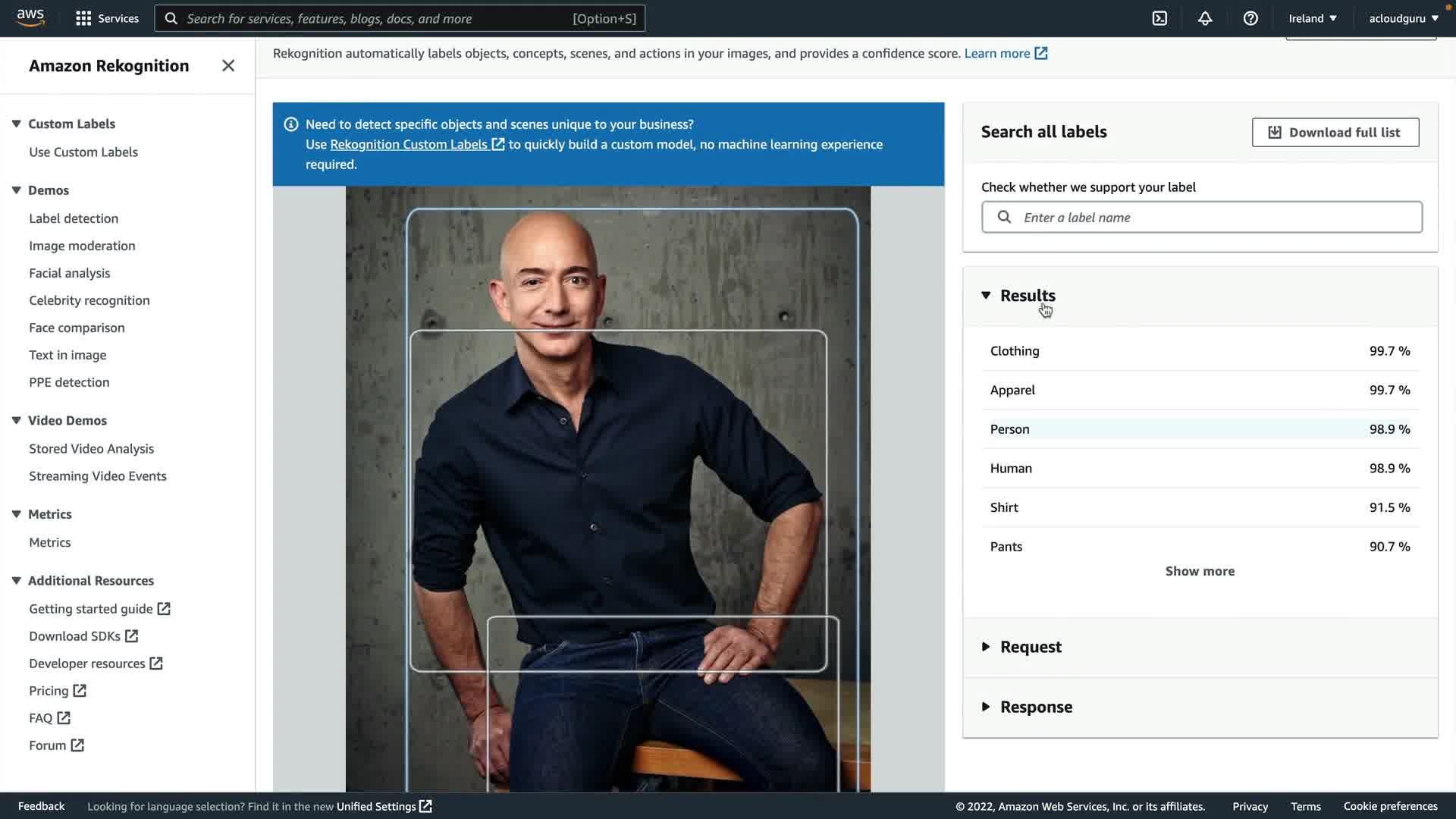The width and height of the screenshot is (1456, 819).
Task: Click the Download full list button
Action: pyautogui.click(x=1335, y=132)
